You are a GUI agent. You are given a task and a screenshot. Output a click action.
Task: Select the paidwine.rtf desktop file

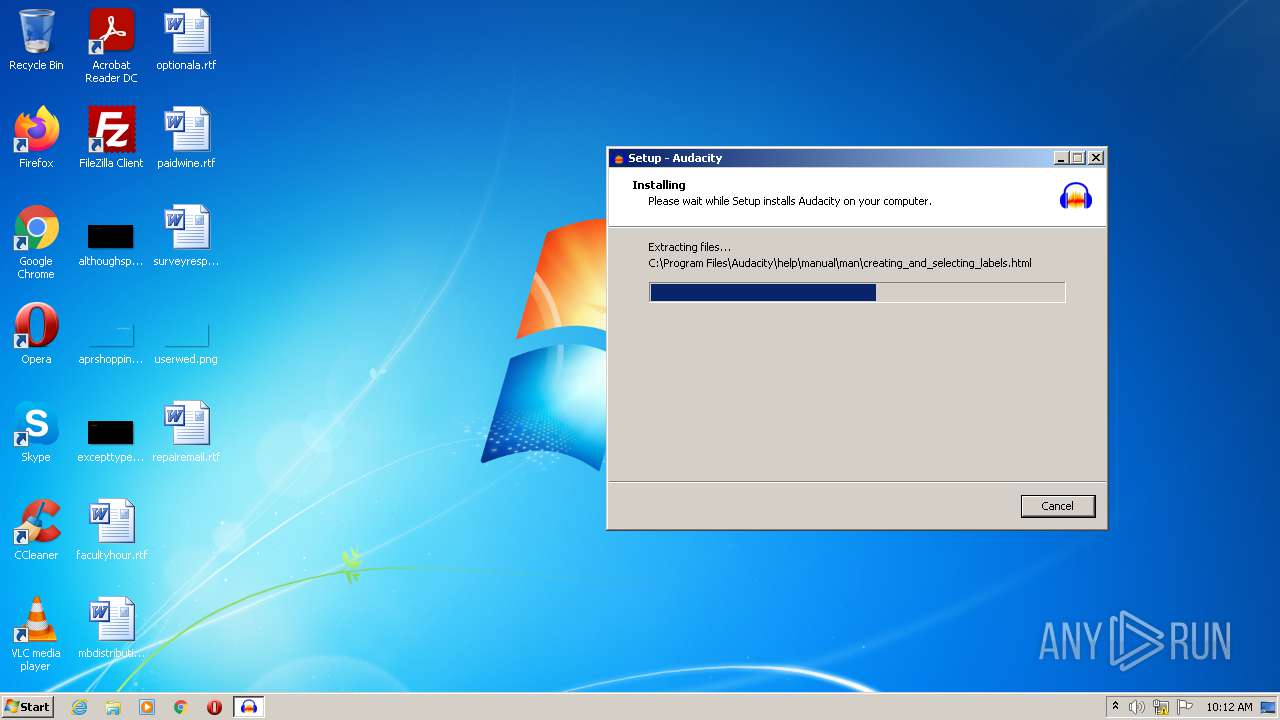(186, 137)
